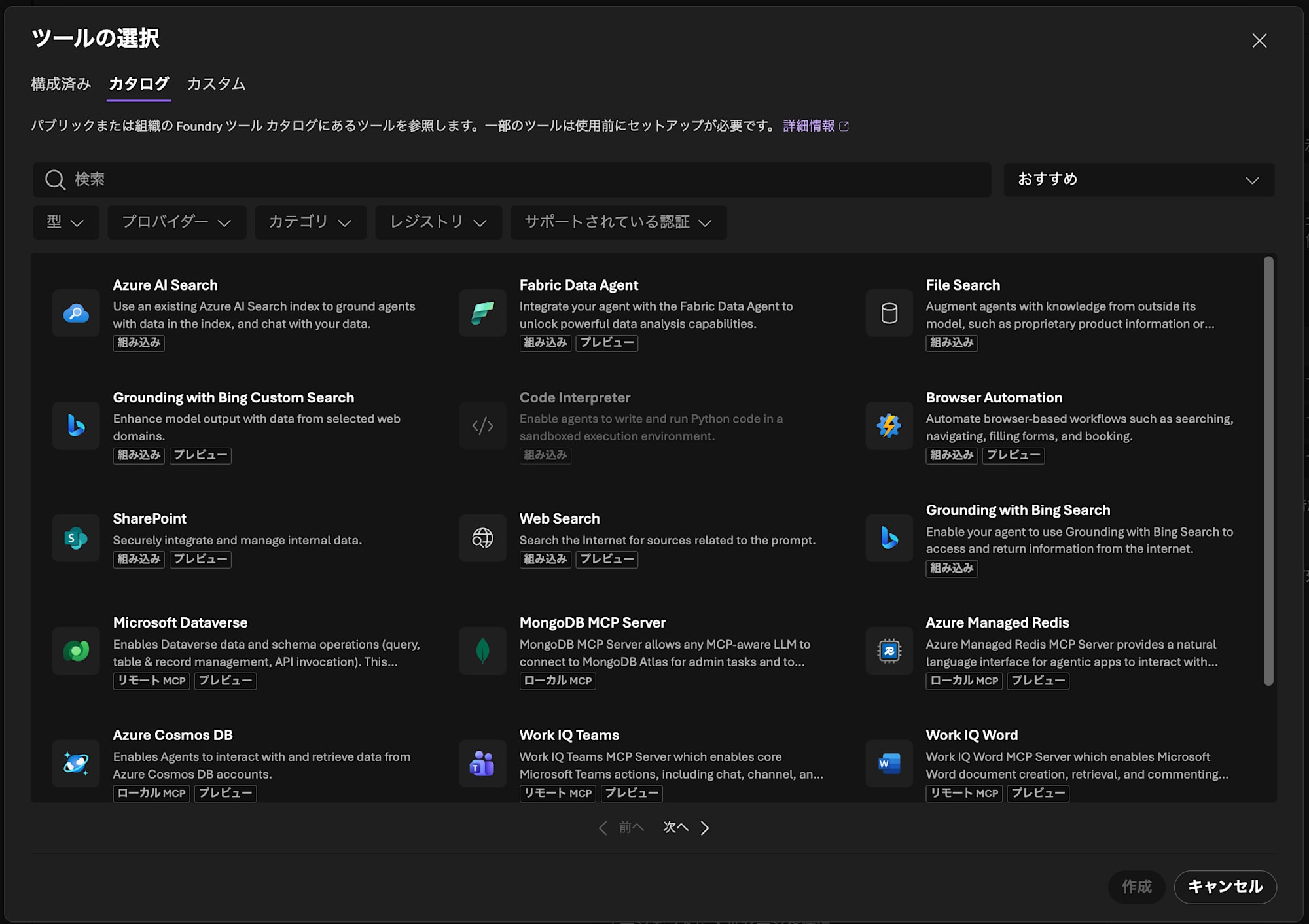Click the SharePoint tool icon

76,539
